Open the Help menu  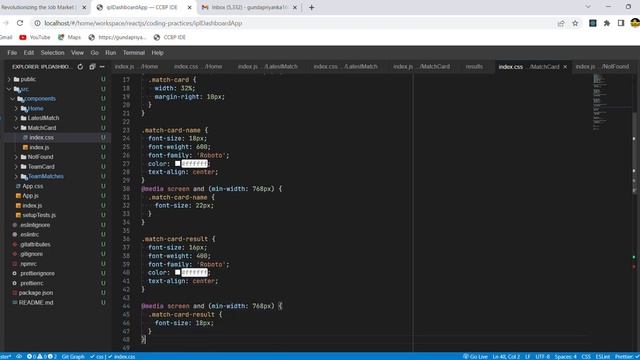click(x=157, y=53)
